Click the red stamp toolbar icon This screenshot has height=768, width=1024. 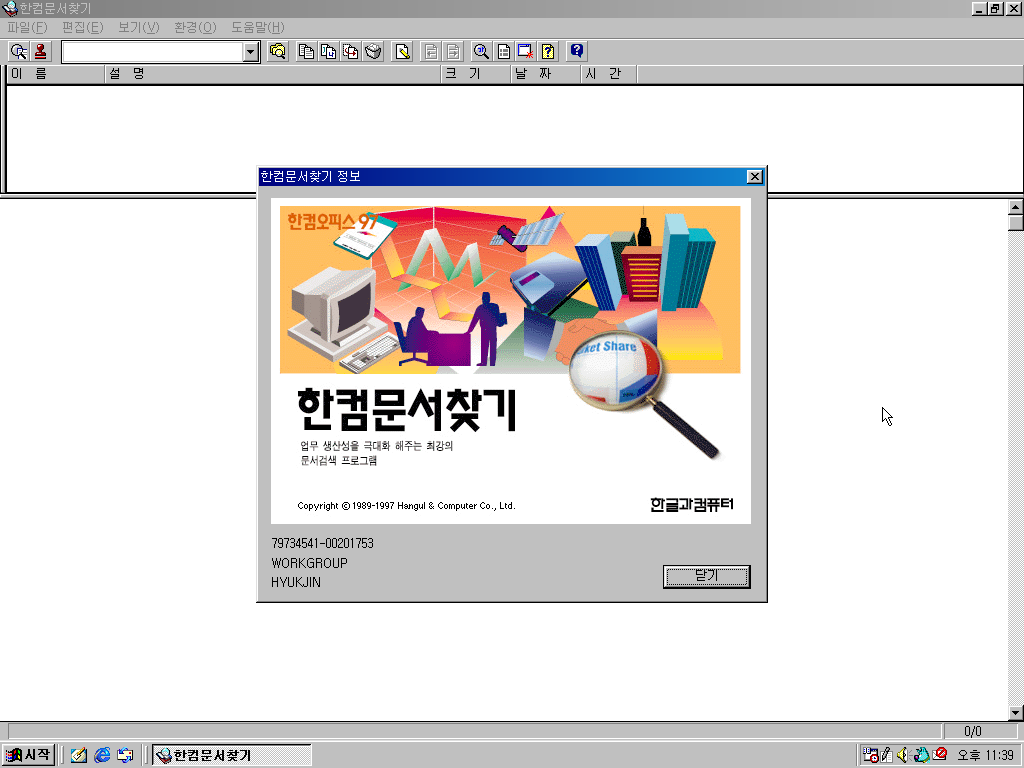(x=40, y=52)
